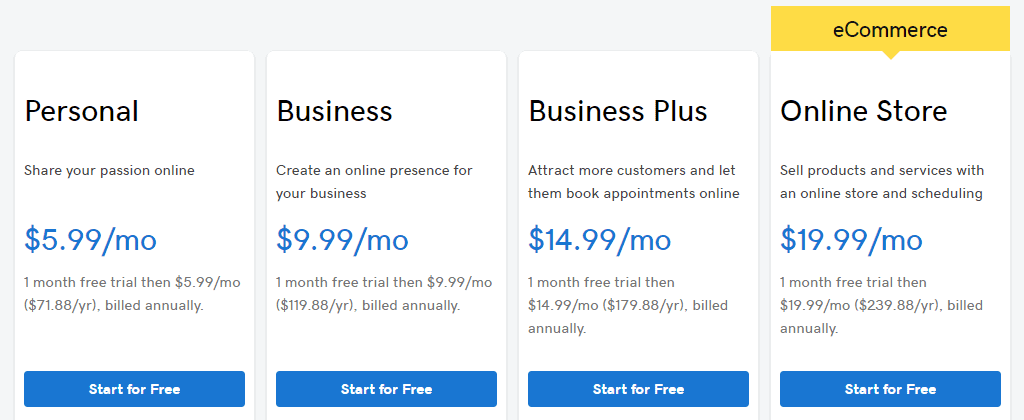
Task: Click 'Attract more customers' description text
Action: coord(634,182)
